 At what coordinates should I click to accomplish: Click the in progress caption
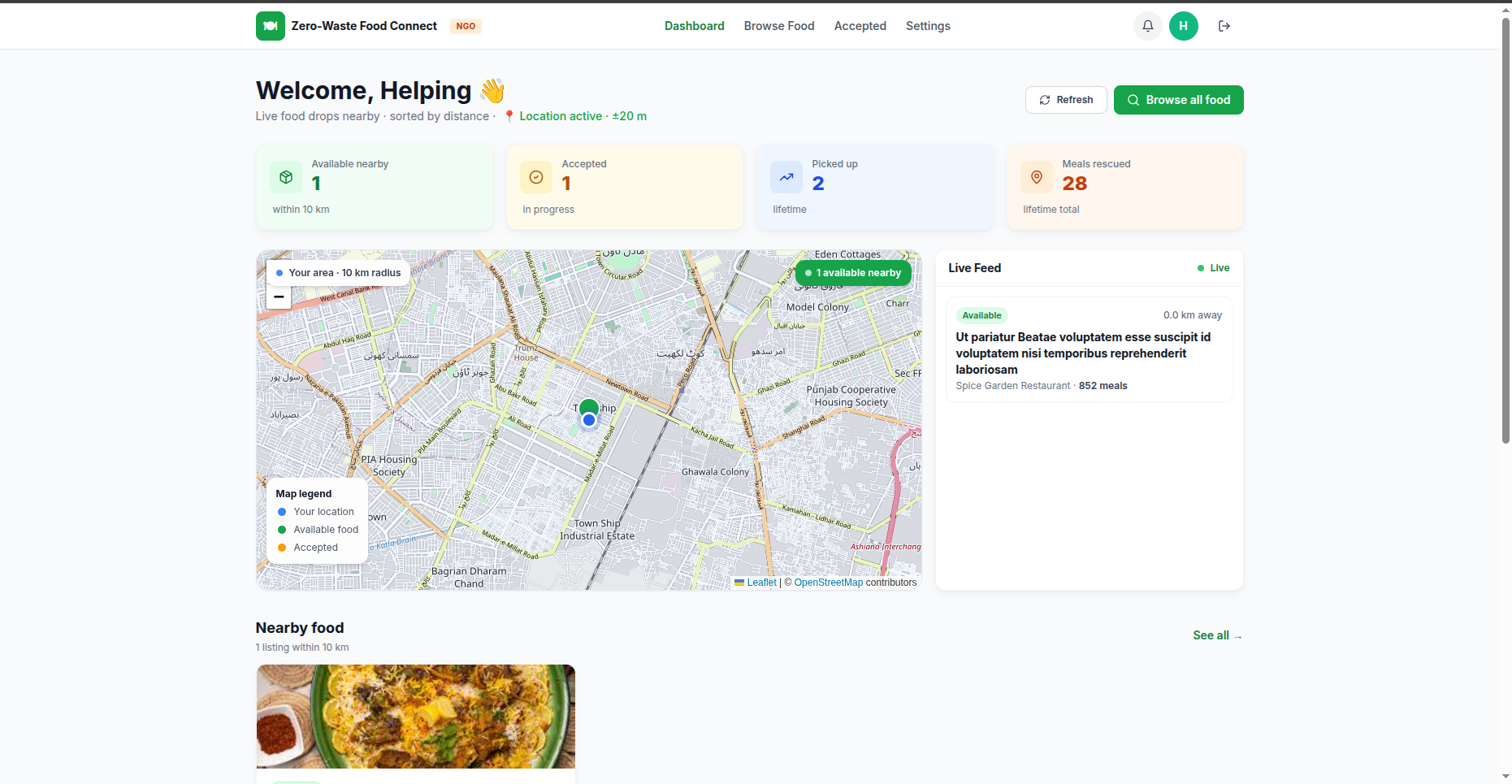coord(548,210)
